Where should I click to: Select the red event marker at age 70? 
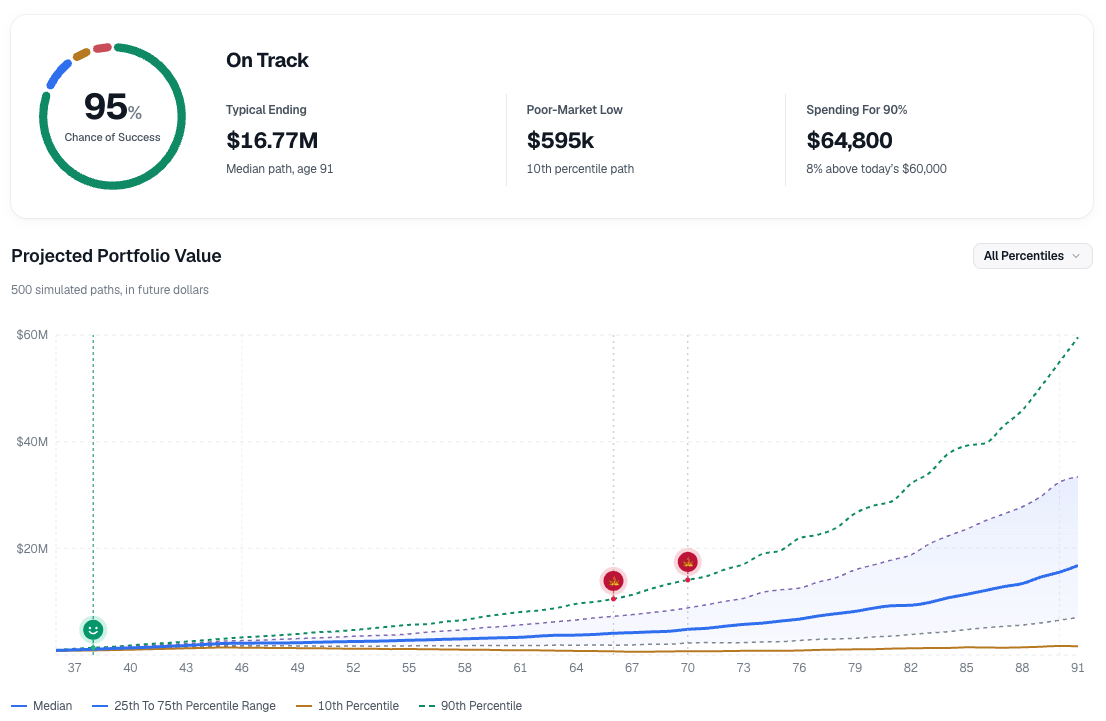coord(688,562)
